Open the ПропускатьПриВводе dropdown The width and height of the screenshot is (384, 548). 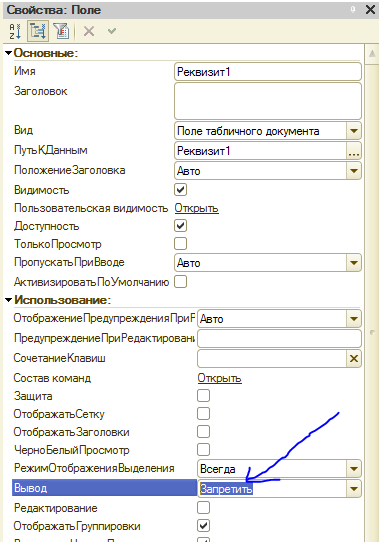354,263
